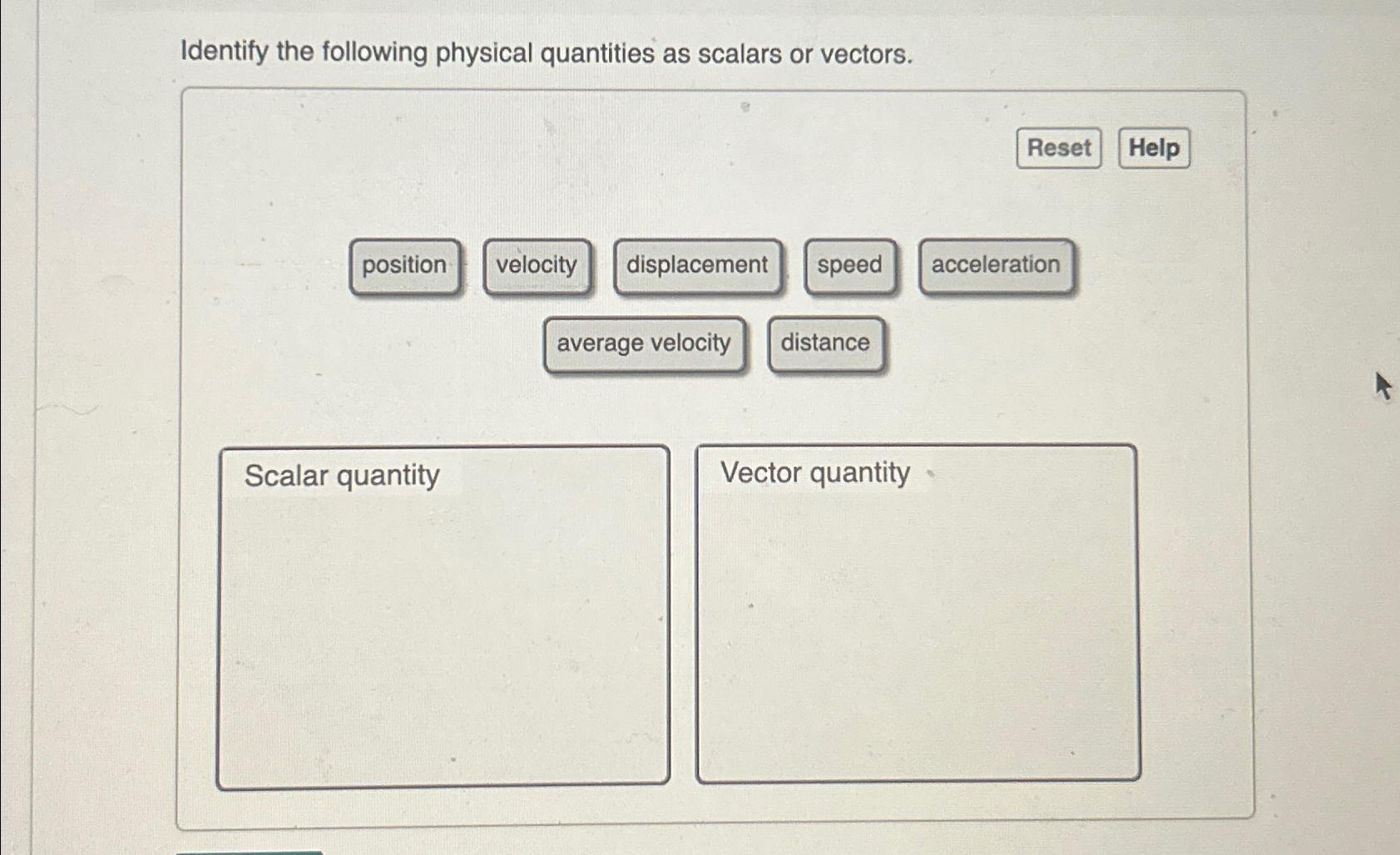Screen dimensions: 1400x855
Task: Select the velocity tile
Action: (x=537, y=264)
